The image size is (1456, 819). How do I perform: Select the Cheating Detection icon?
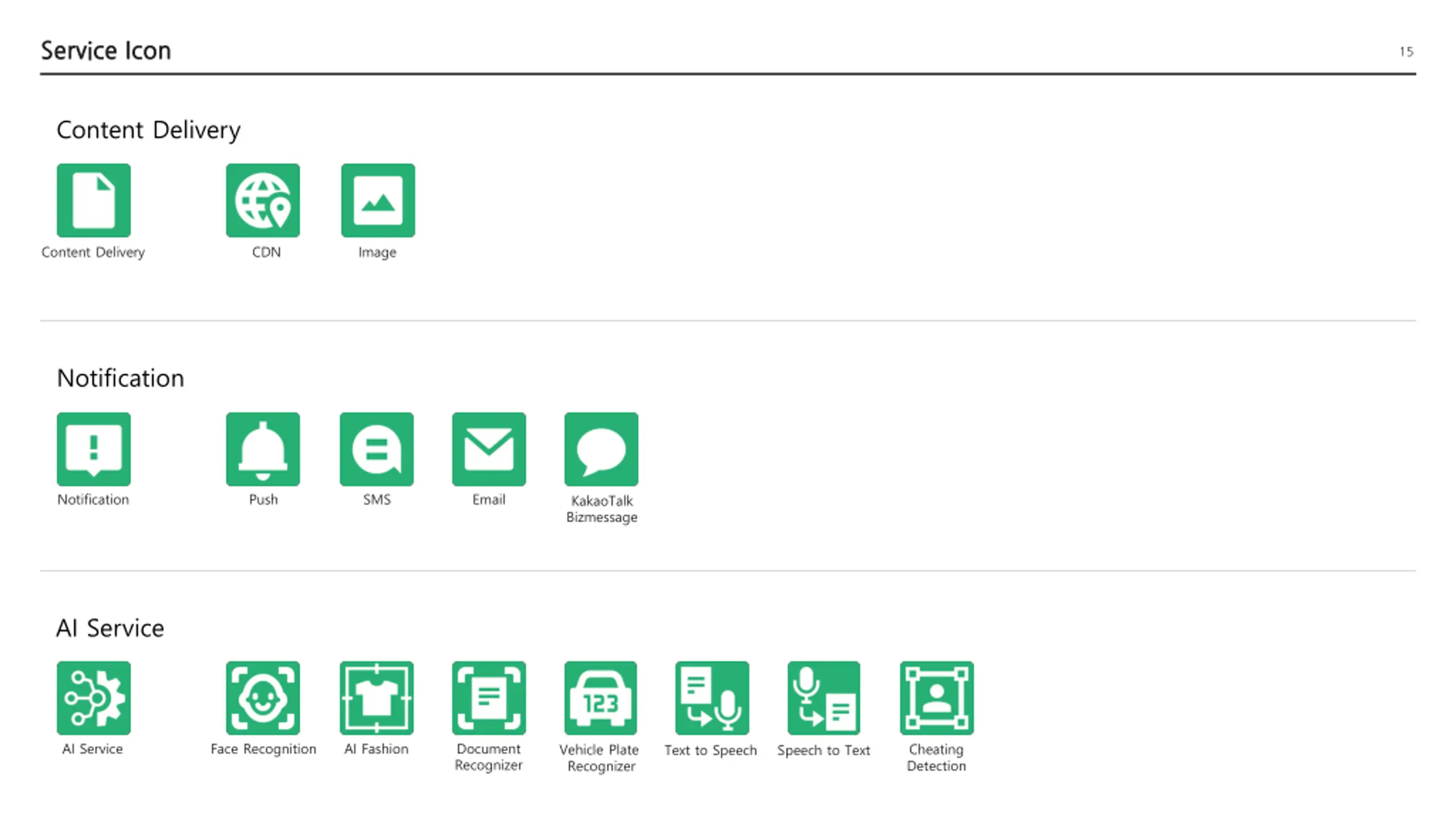[x=937, y=698]
